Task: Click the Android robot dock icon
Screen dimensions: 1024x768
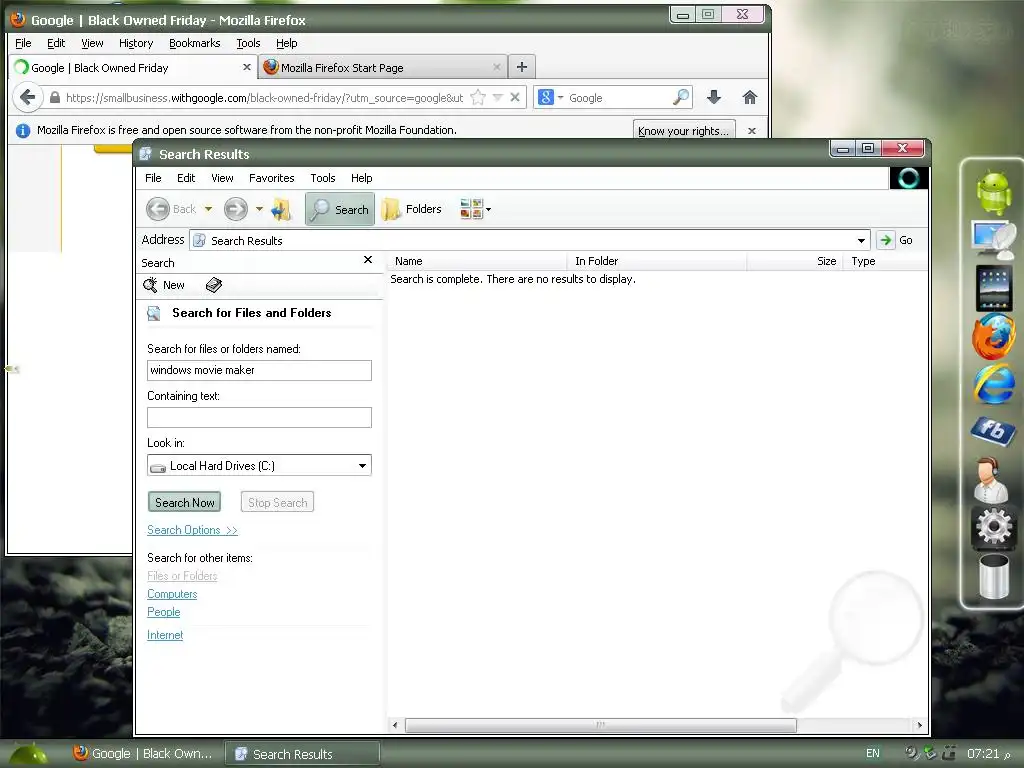Action: pyautogui.click(x=993, y=193)
